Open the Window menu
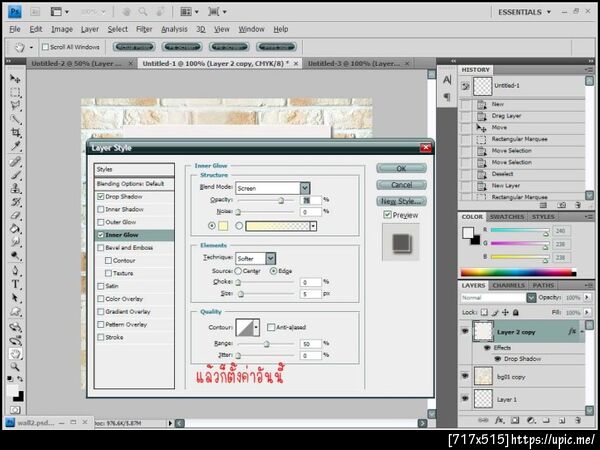Image resolution: width=600 pixels, height=450 pixels. (x=251, y=29)
